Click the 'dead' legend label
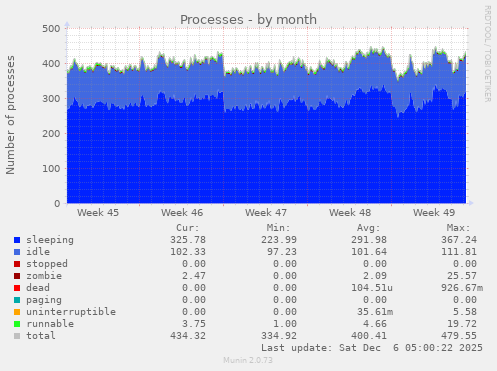 (x=38, y=288)
